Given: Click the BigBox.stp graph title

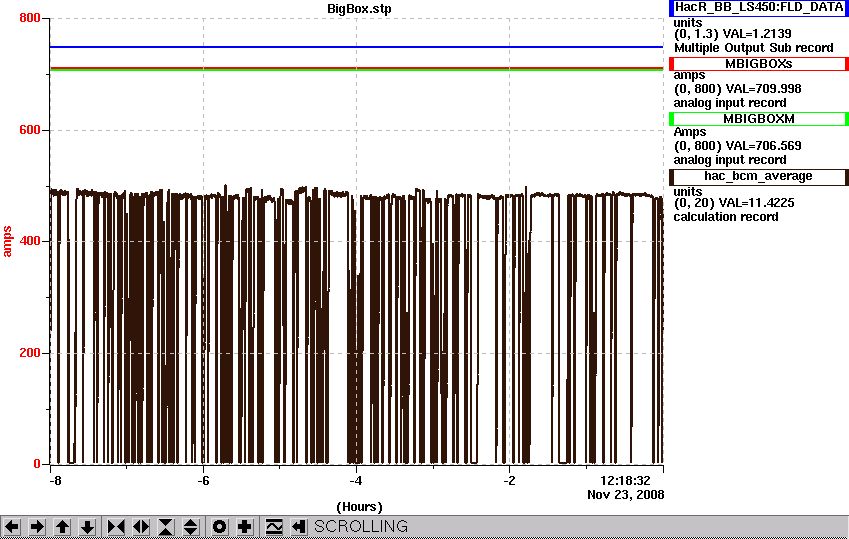Looking at the screenshot, I should [x=359, y=9].
